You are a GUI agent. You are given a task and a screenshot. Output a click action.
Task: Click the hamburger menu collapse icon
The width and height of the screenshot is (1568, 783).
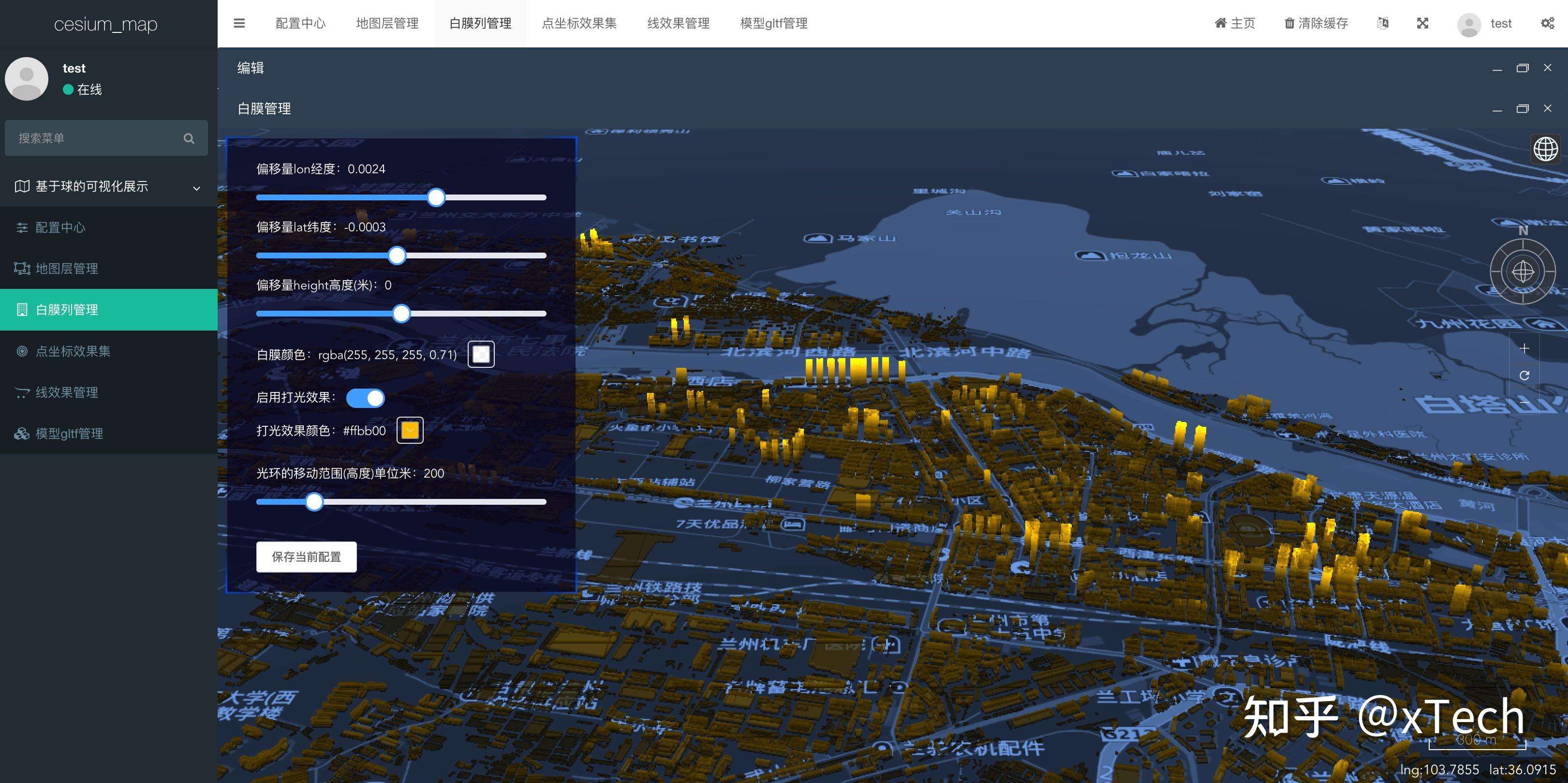(239, 23)
